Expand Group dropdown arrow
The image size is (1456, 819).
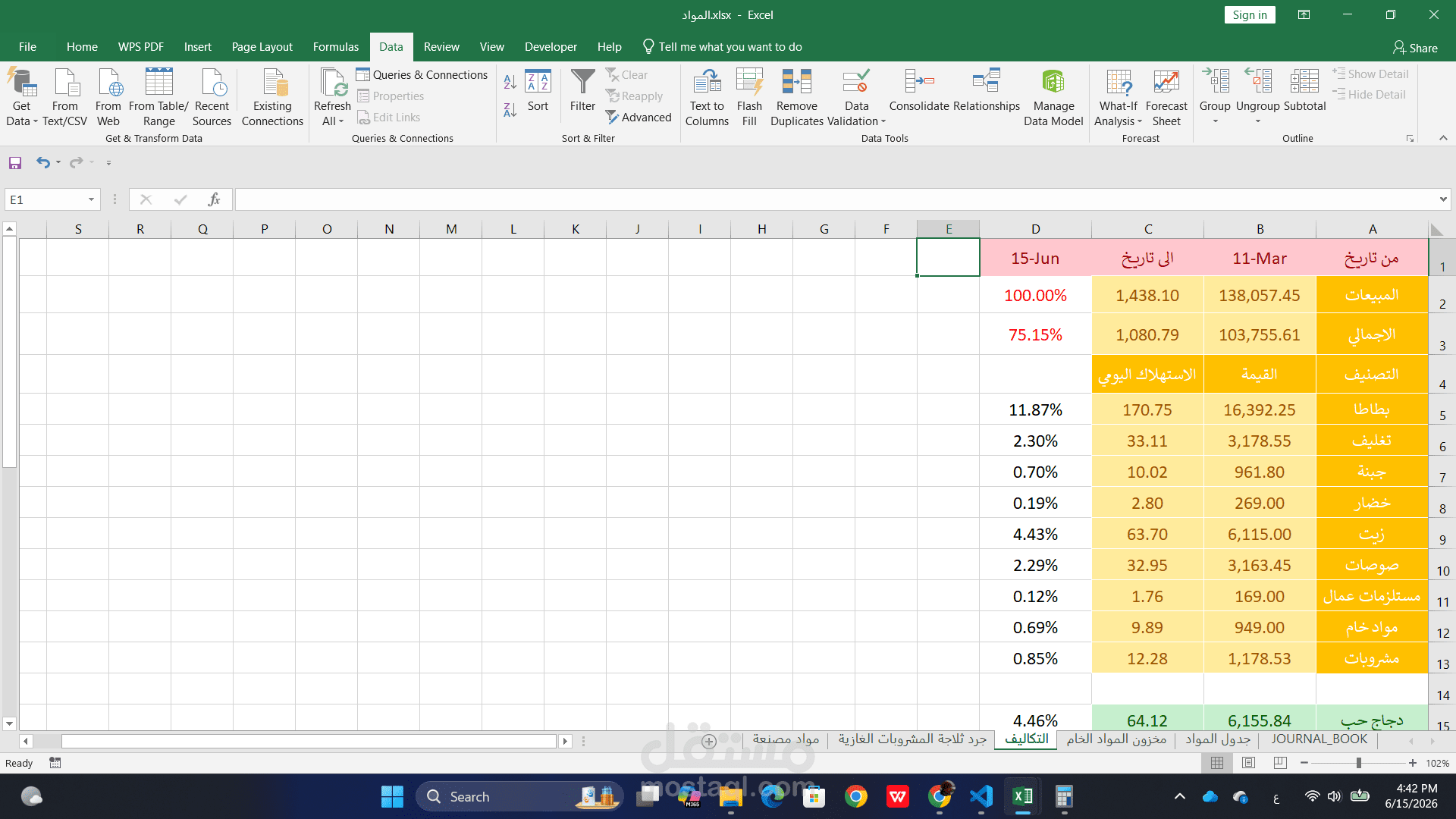click(x=1215, y=121)
